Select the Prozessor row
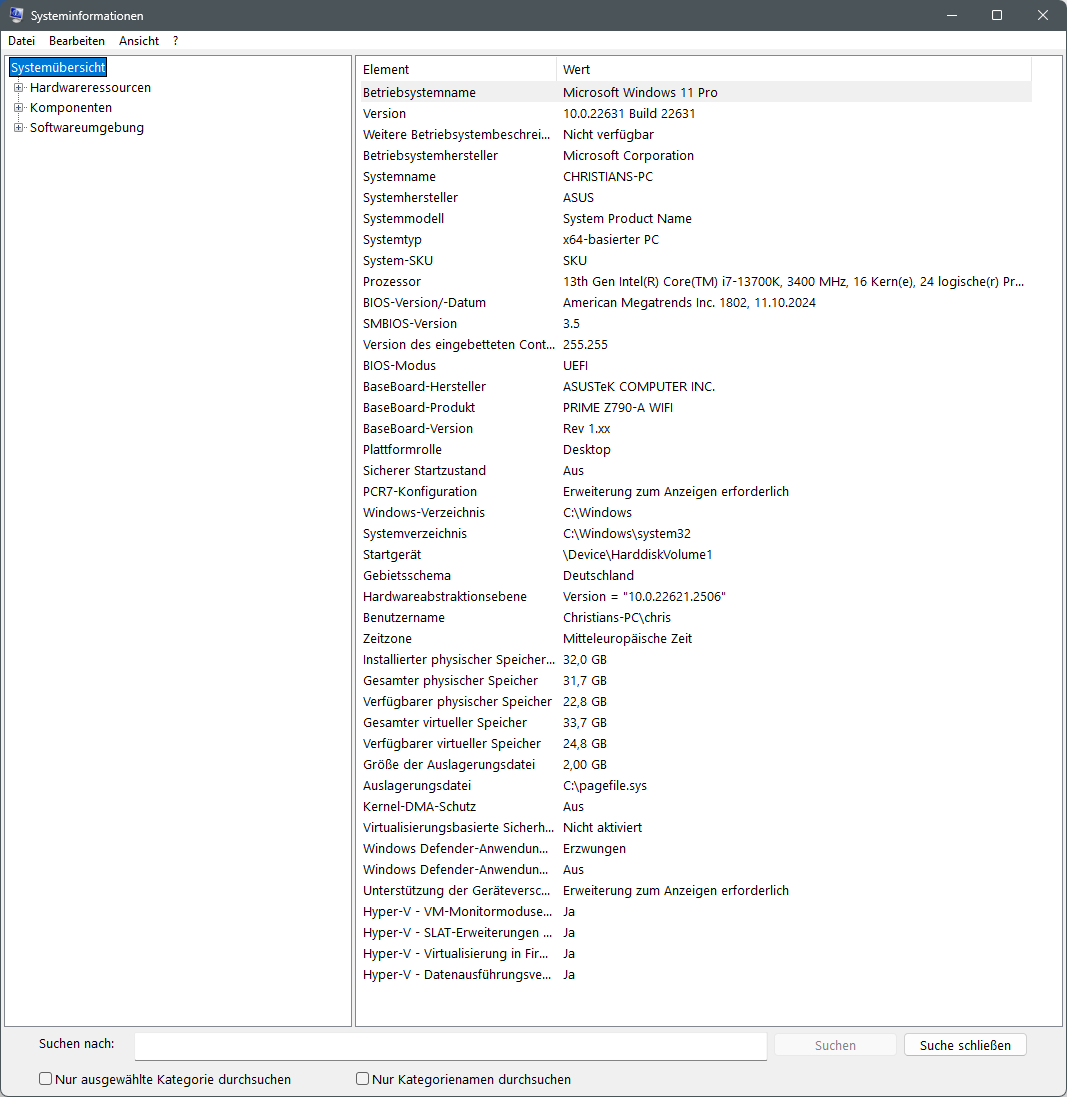This screenshot has height=1097, width=1067. [x=500, y=281]
